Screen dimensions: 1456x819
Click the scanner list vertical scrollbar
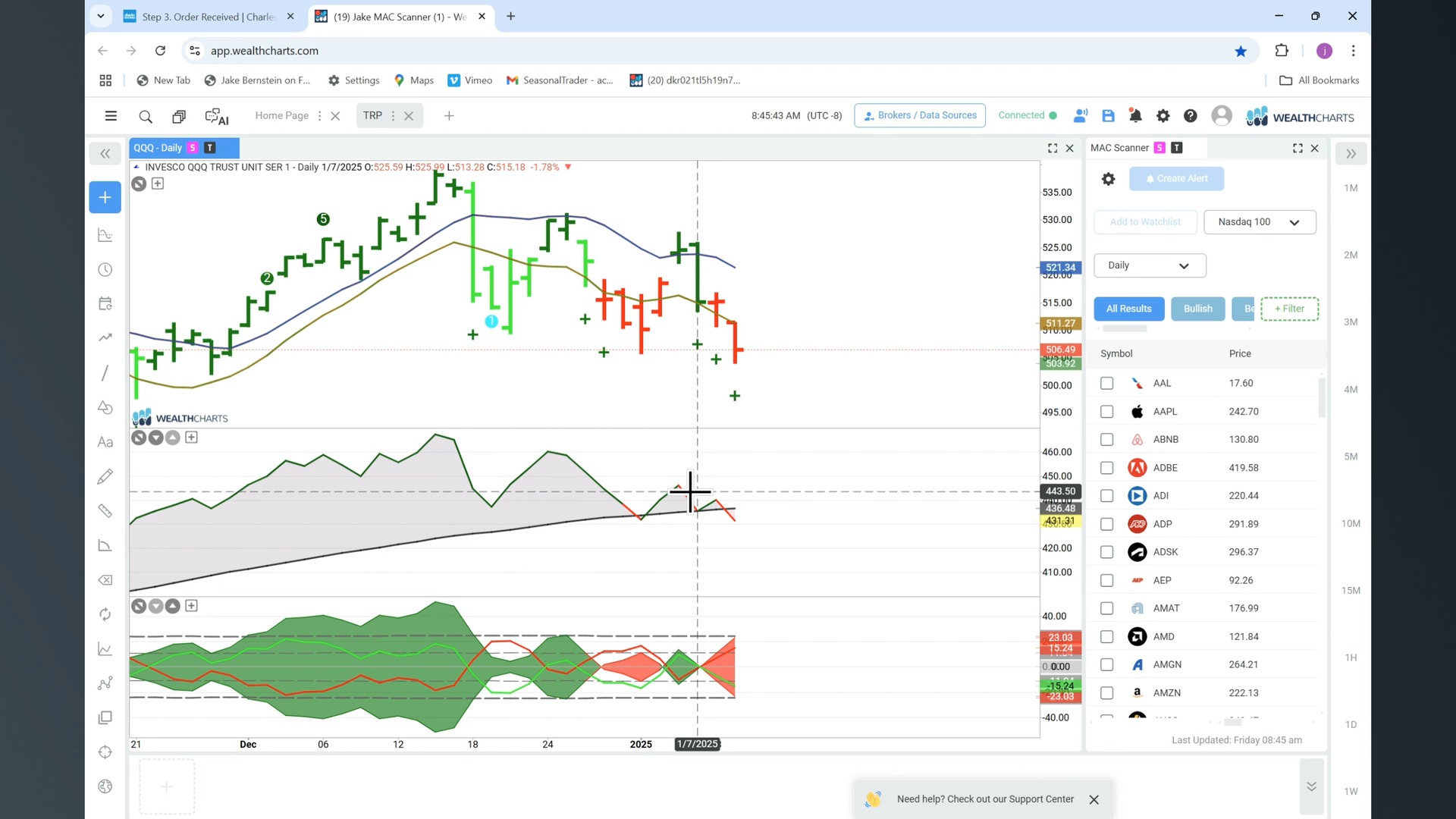(x=1322, y=398)
